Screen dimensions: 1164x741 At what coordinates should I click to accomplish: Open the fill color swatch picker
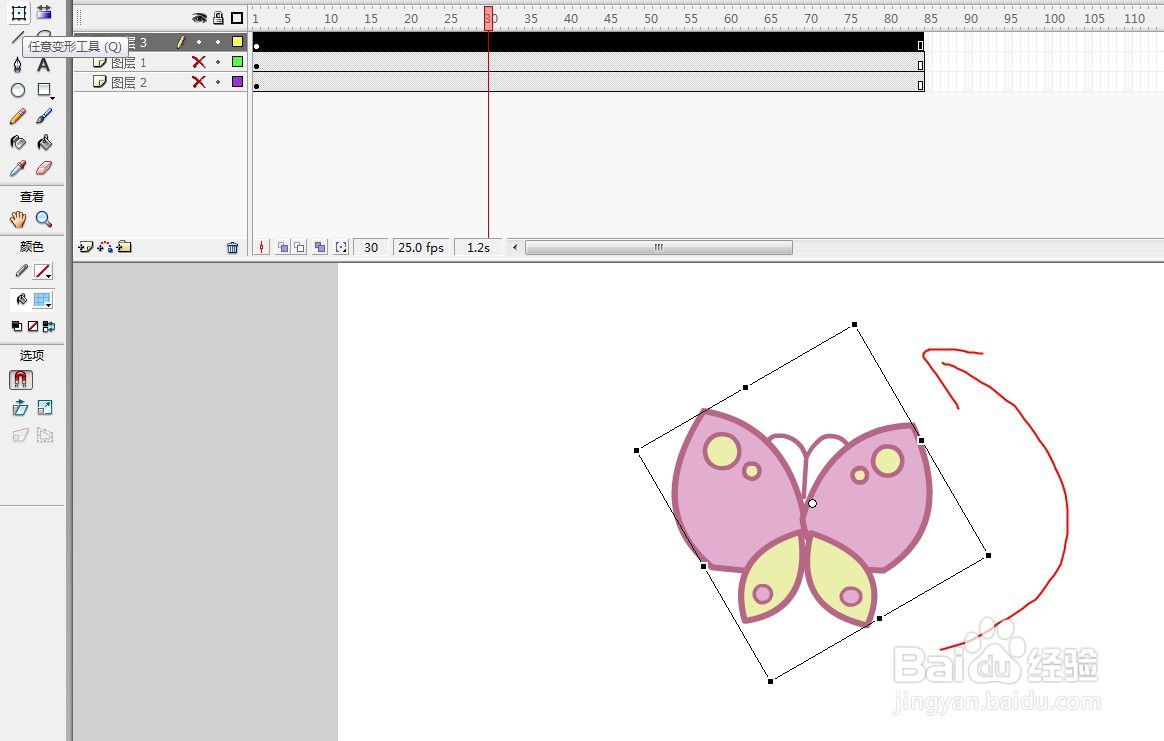click(x=43, y=301)
